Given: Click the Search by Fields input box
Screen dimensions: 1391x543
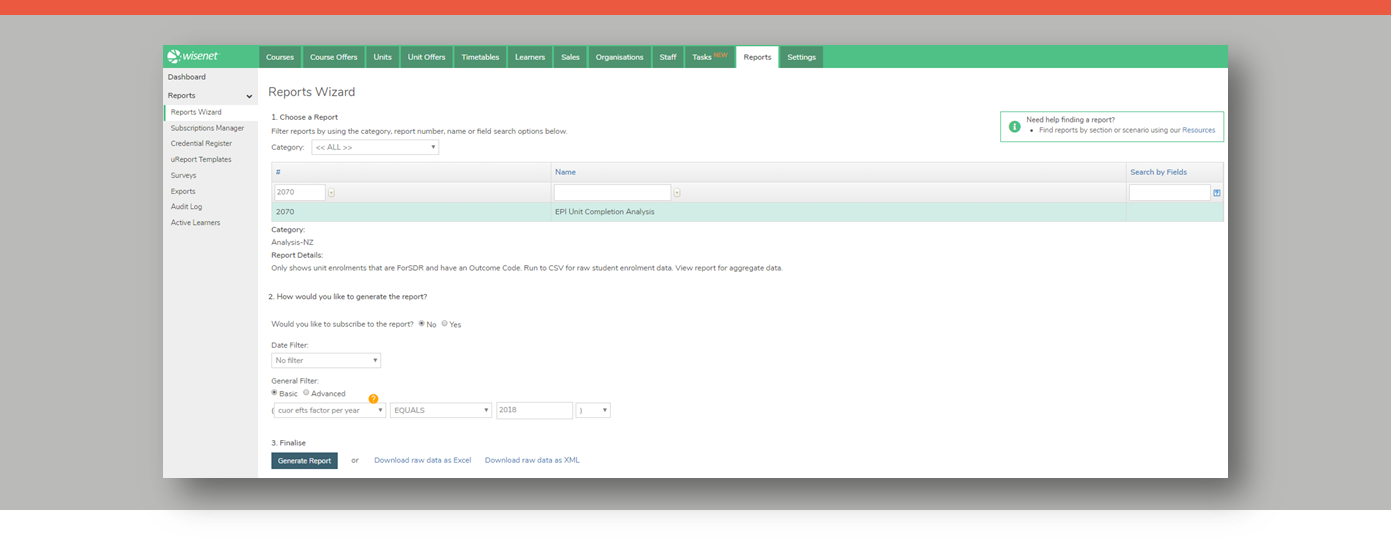Looking at the screenshot, I should [1170, 193].
